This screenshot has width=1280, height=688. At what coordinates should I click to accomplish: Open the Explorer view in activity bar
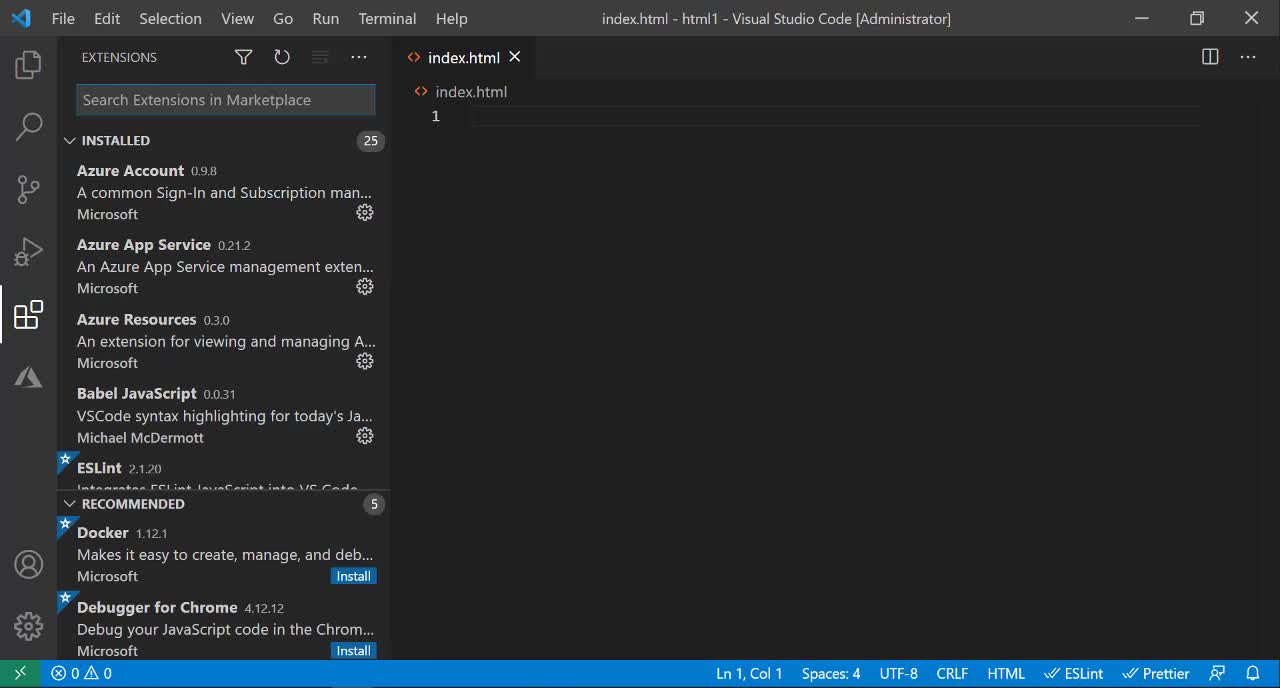tap(28, 66)
